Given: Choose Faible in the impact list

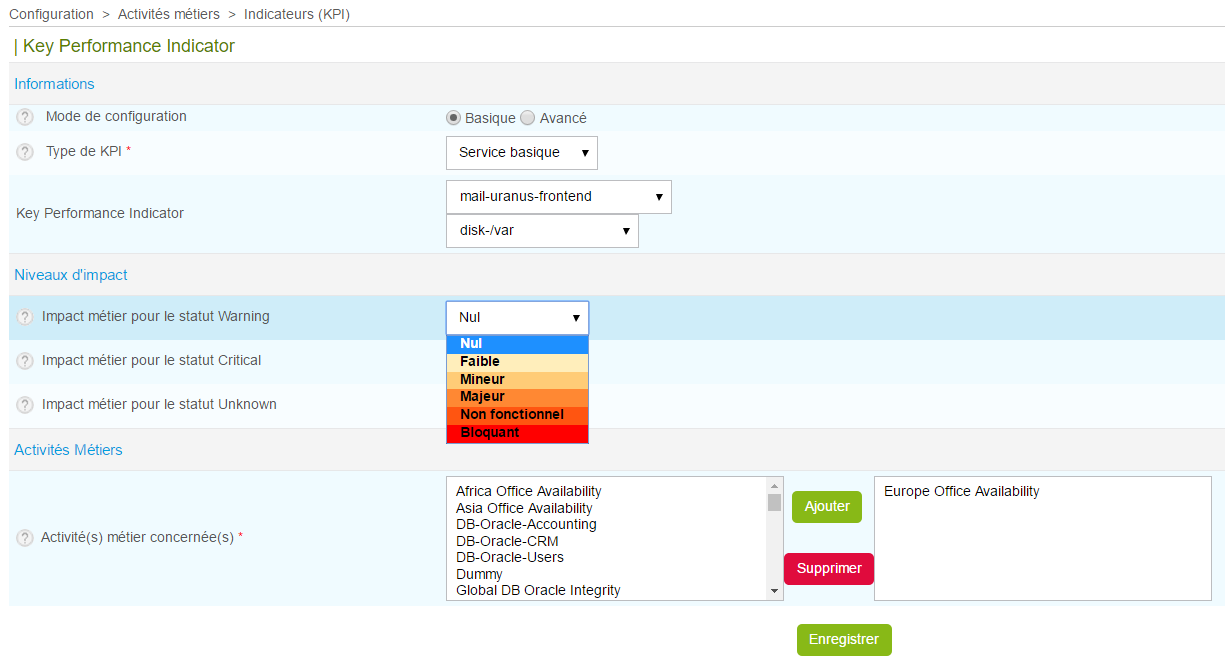Looking at the screenshot, I should 517,362.
